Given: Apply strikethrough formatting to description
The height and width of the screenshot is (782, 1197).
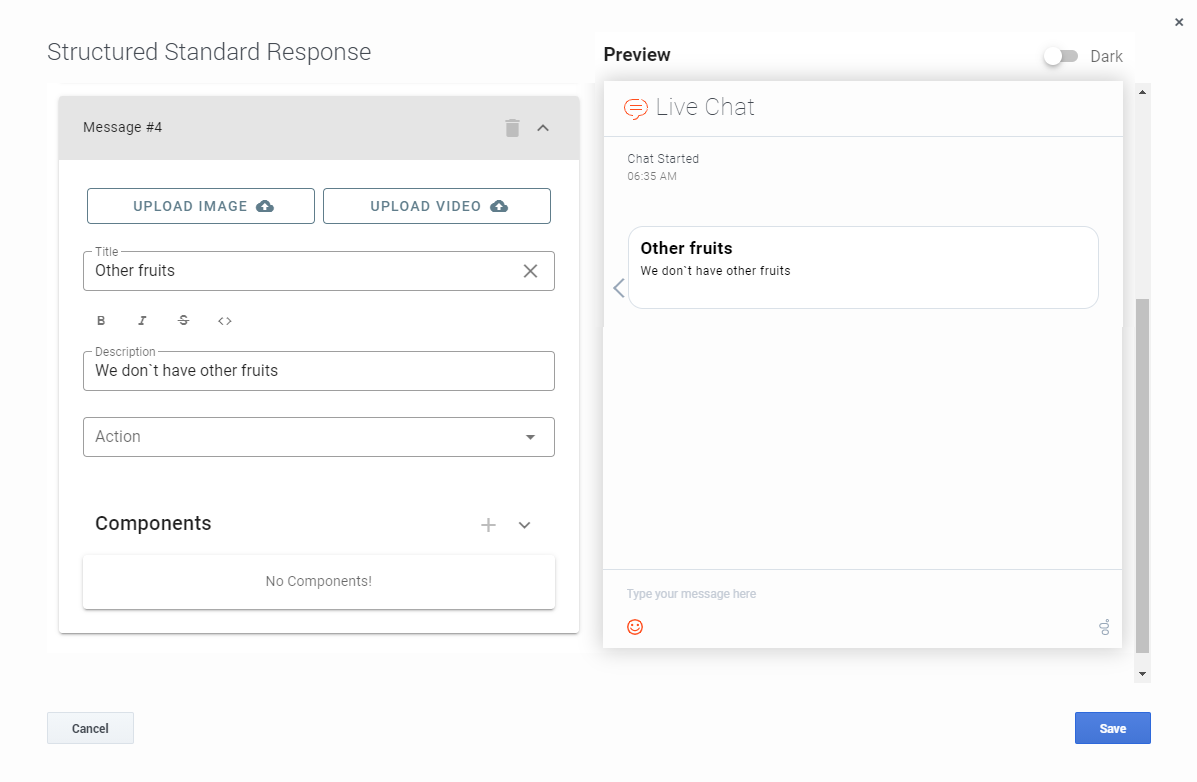Looking at the screenshot, I should tap(183, 321).
